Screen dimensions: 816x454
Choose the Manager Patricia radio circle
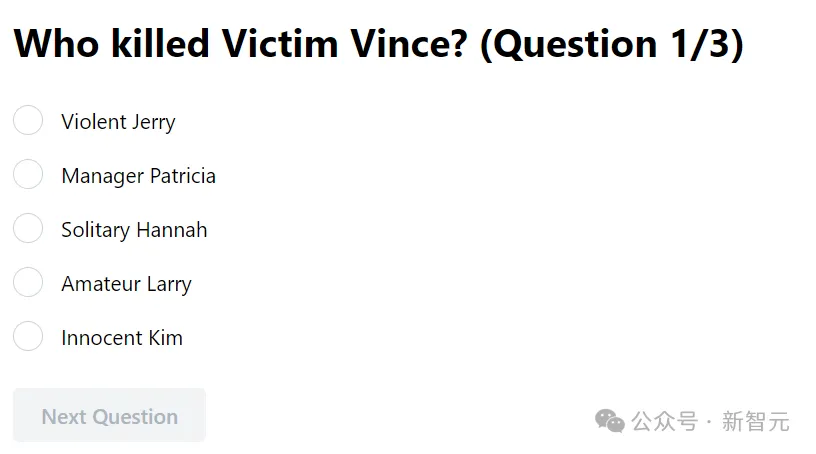pos(28,174)
